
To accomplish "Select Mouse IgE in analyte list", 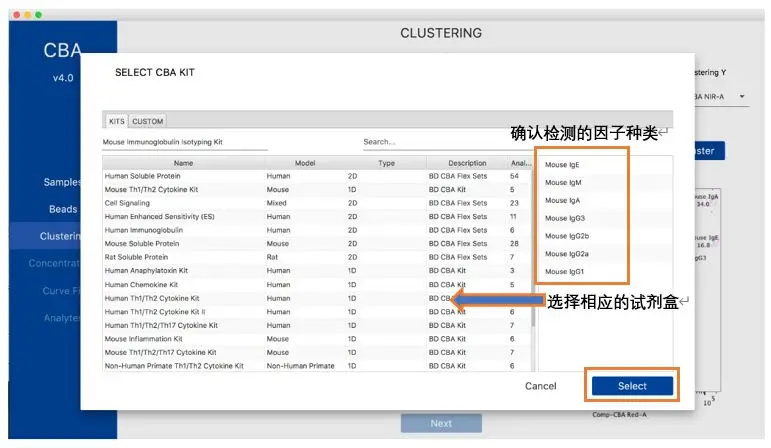I will coord(563,164).
